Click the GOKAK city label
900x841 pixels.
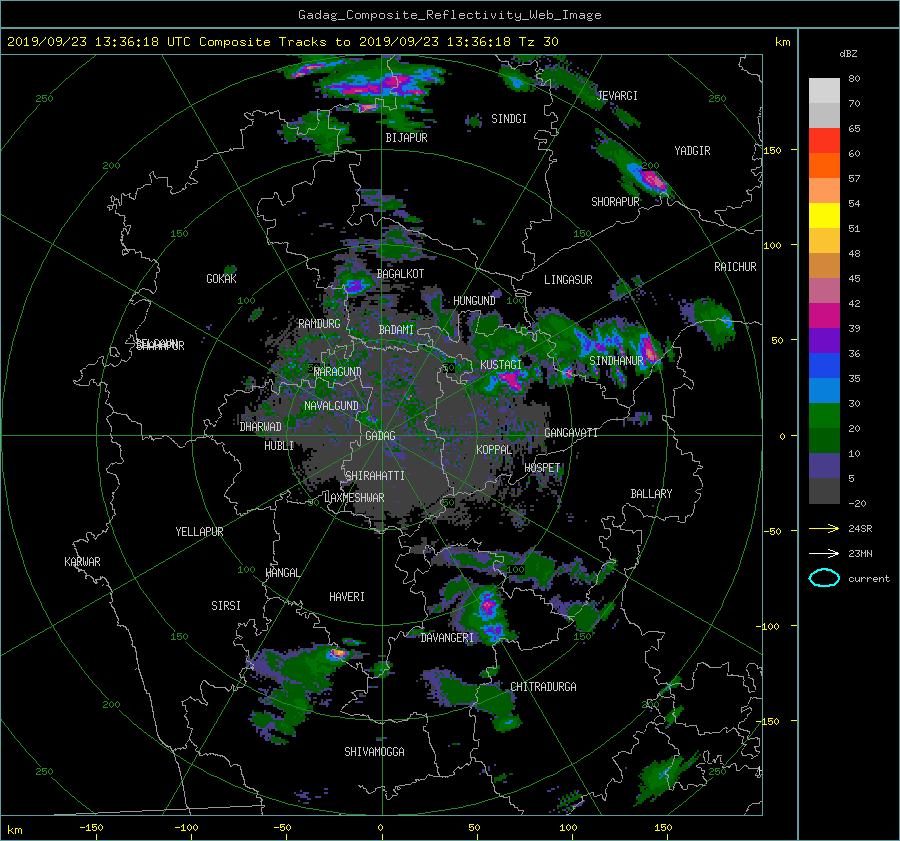pos(222,279)
